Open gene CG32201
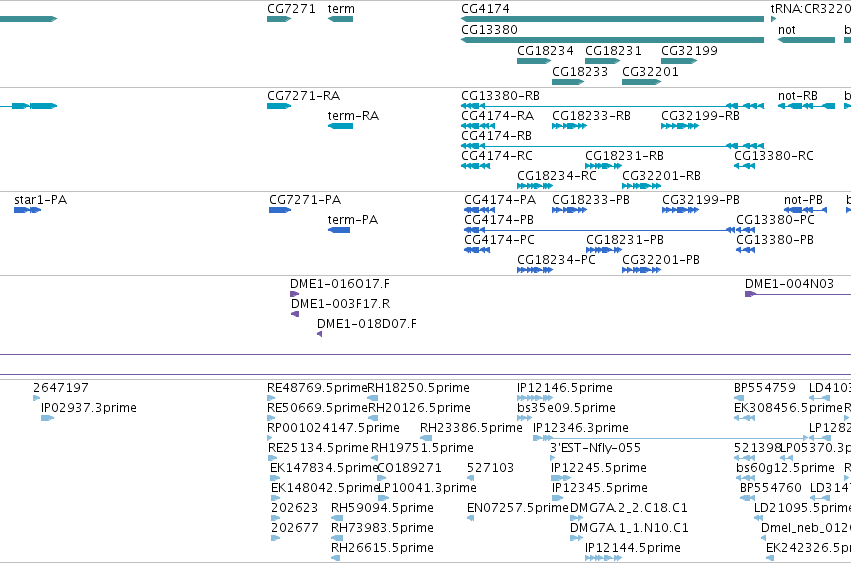851x563 pixels. [650, 72]
